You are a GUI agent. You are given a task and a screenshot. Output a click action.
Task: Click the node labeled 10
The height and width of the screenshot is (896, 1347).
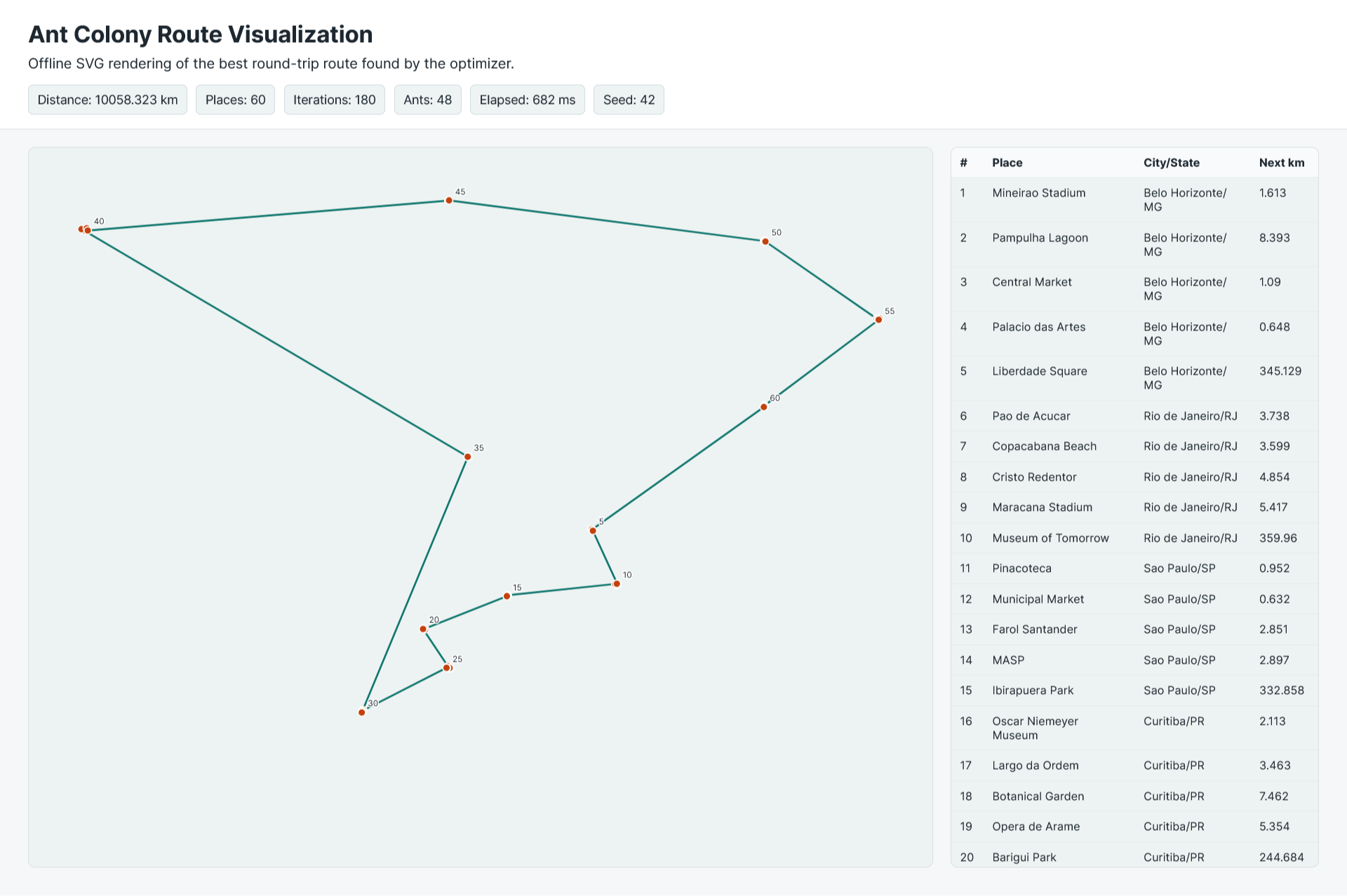tap(617, 584)
